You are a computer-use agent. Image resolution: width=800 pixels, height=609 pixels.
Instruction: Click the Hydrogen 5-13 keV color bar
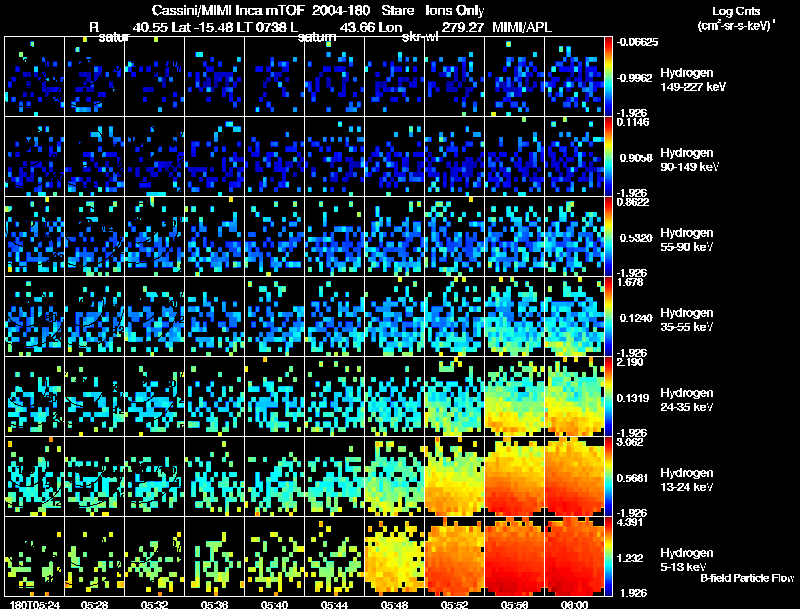pyautogui.click(x=608, y=556)
